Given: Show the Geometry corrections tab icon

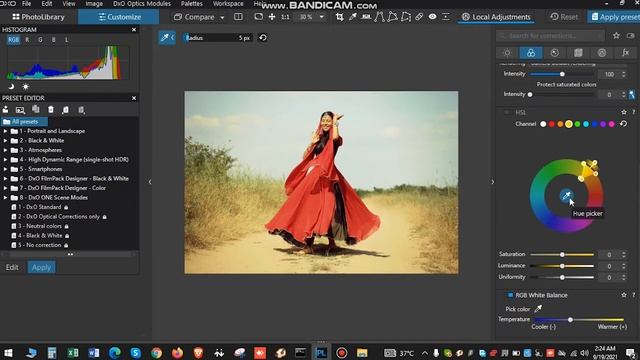Looking at the screenshot, I should point(578,53).
